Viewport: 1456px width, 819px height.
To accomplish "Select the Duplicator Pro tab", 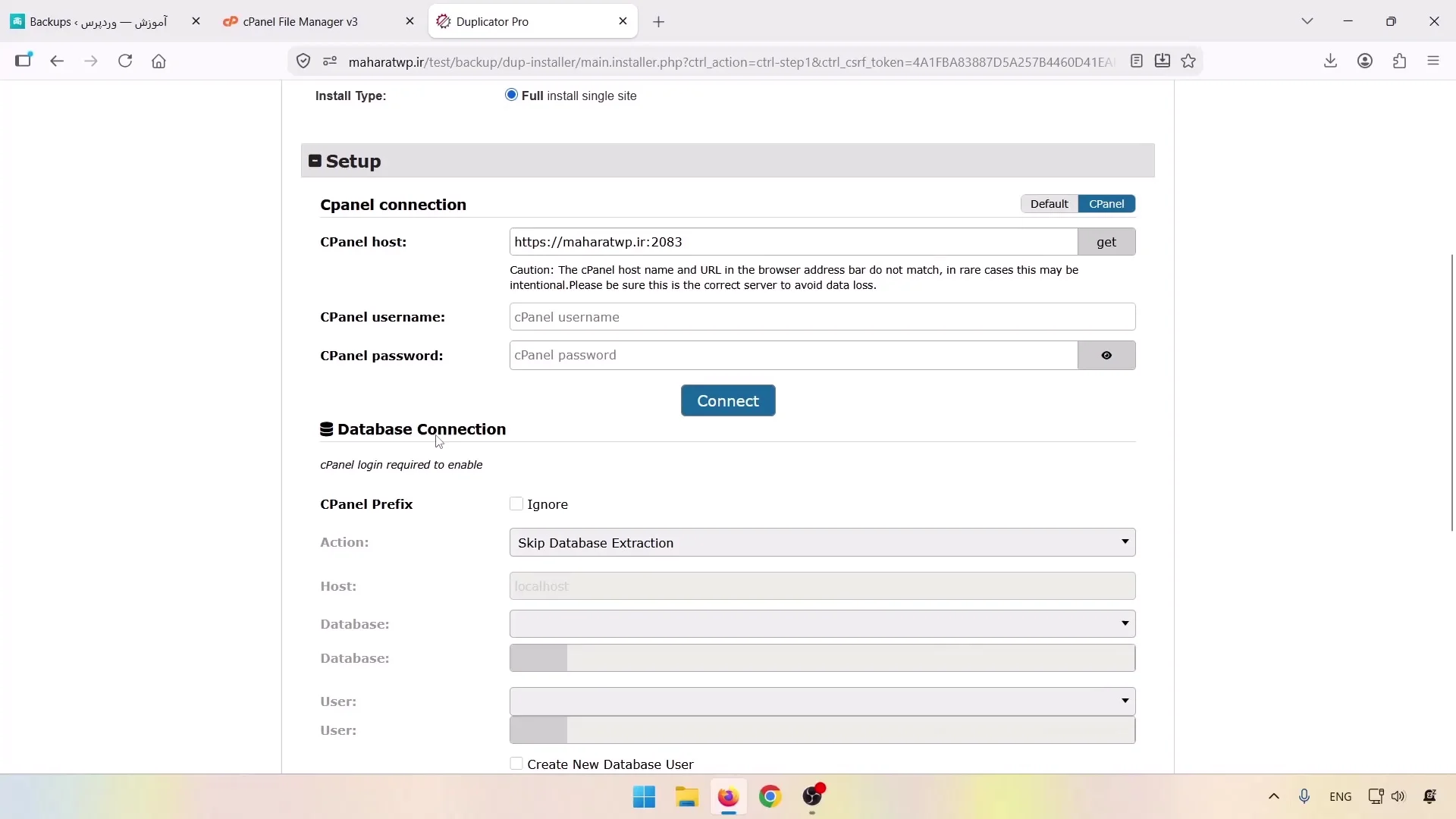I will [533, 22].
